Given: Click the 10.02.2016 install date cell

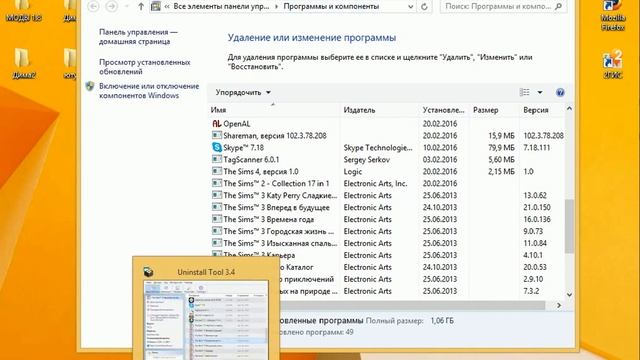Looking at the screenshot, I should point(440,147).
